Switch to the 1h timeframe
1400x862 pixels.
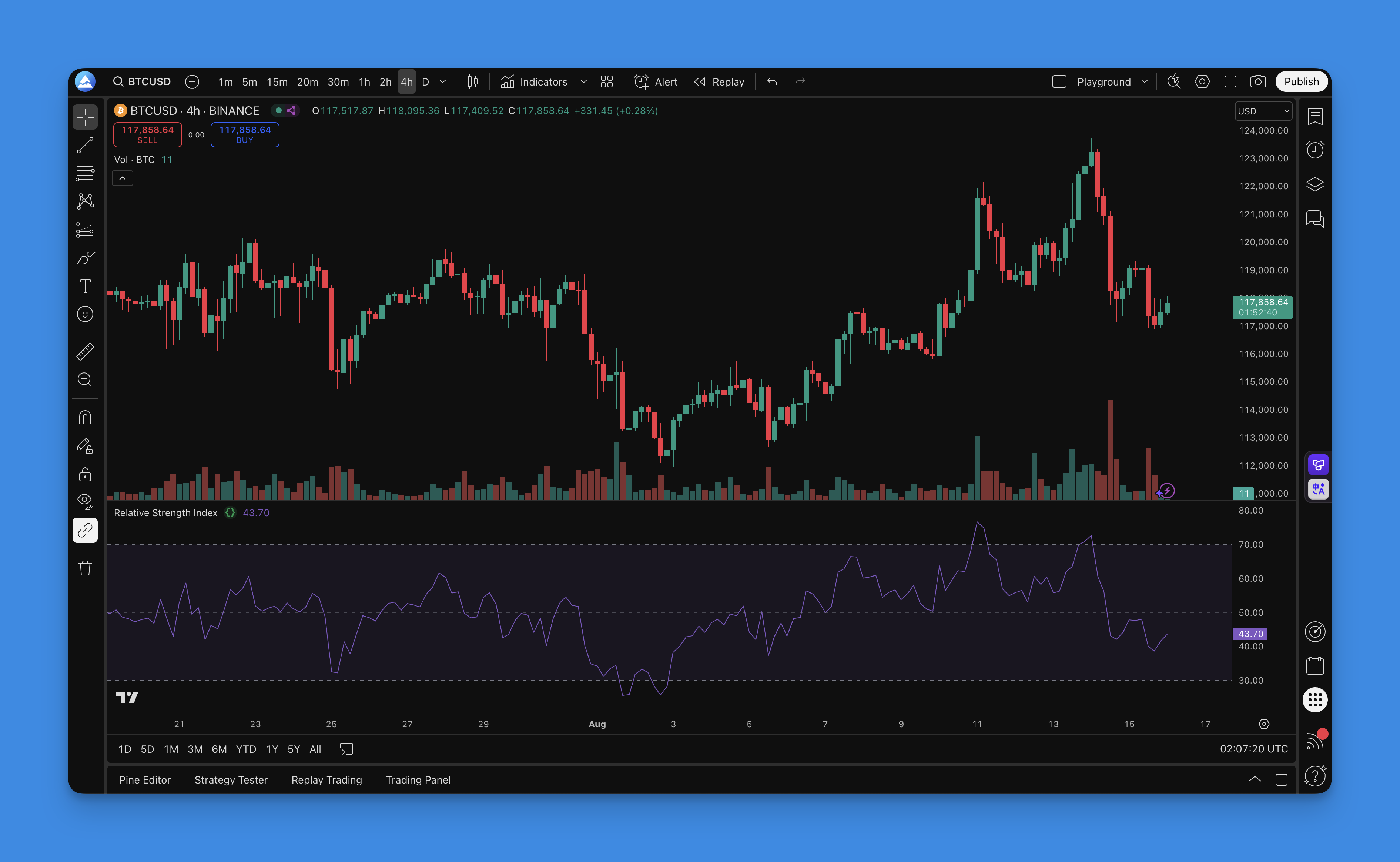tap(364, 81)
